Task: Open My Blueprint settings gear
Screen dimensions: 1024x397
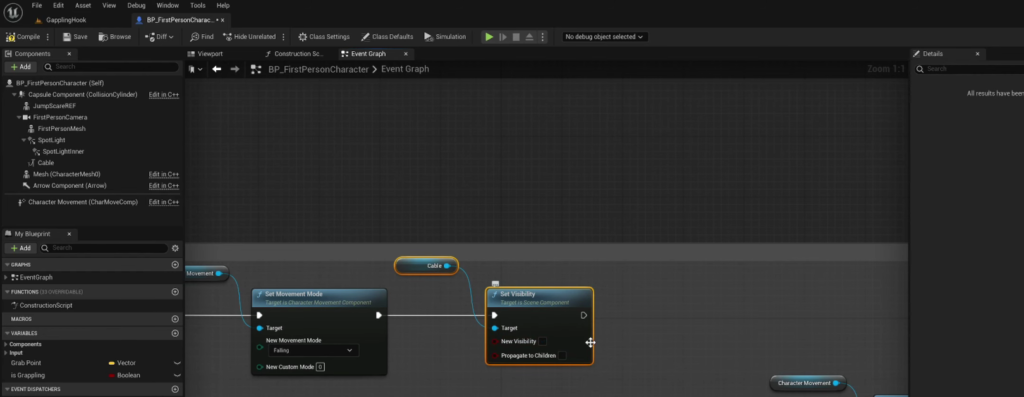Action: pos(174,248)
